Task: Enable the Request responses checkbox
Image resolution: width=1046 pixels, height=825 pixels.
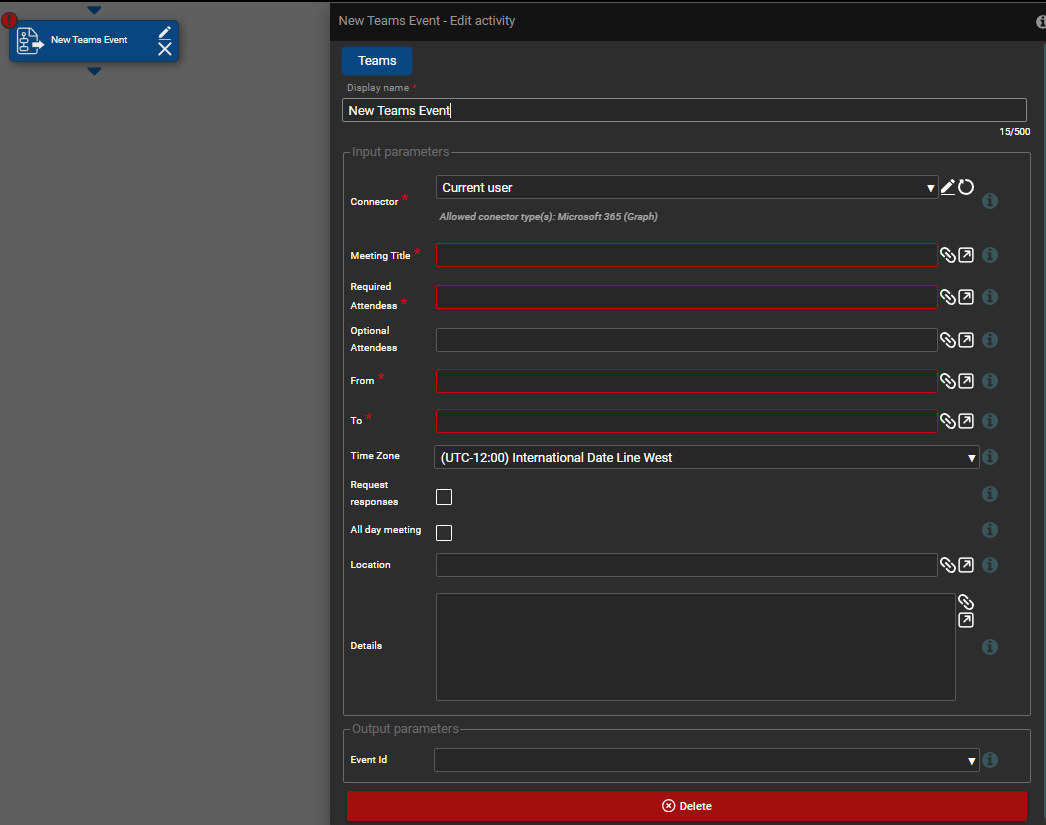Action: point(444,497)
